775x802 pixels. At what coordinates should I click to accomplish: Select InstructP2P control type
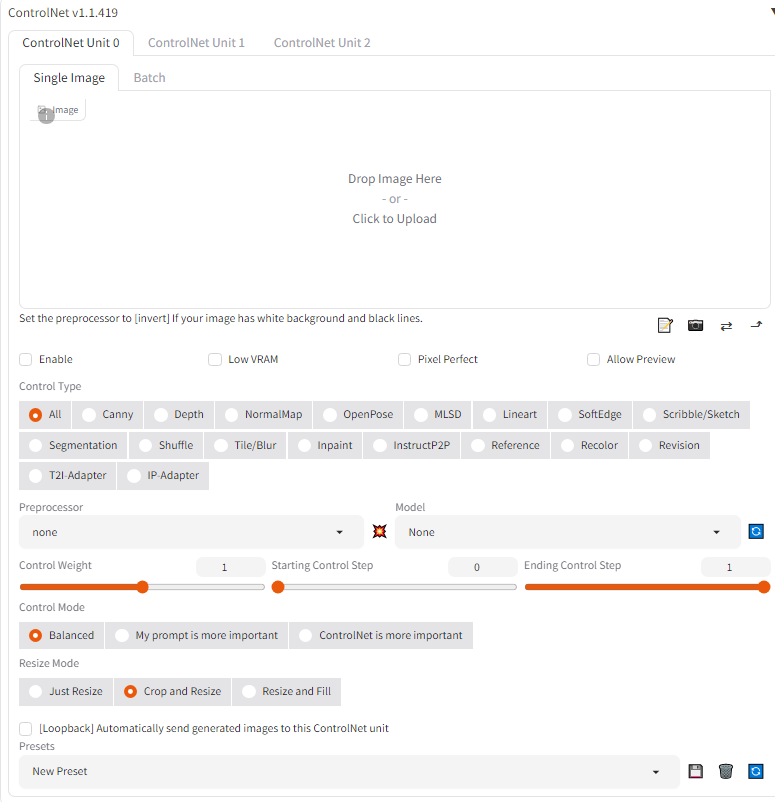coord(412,445)
